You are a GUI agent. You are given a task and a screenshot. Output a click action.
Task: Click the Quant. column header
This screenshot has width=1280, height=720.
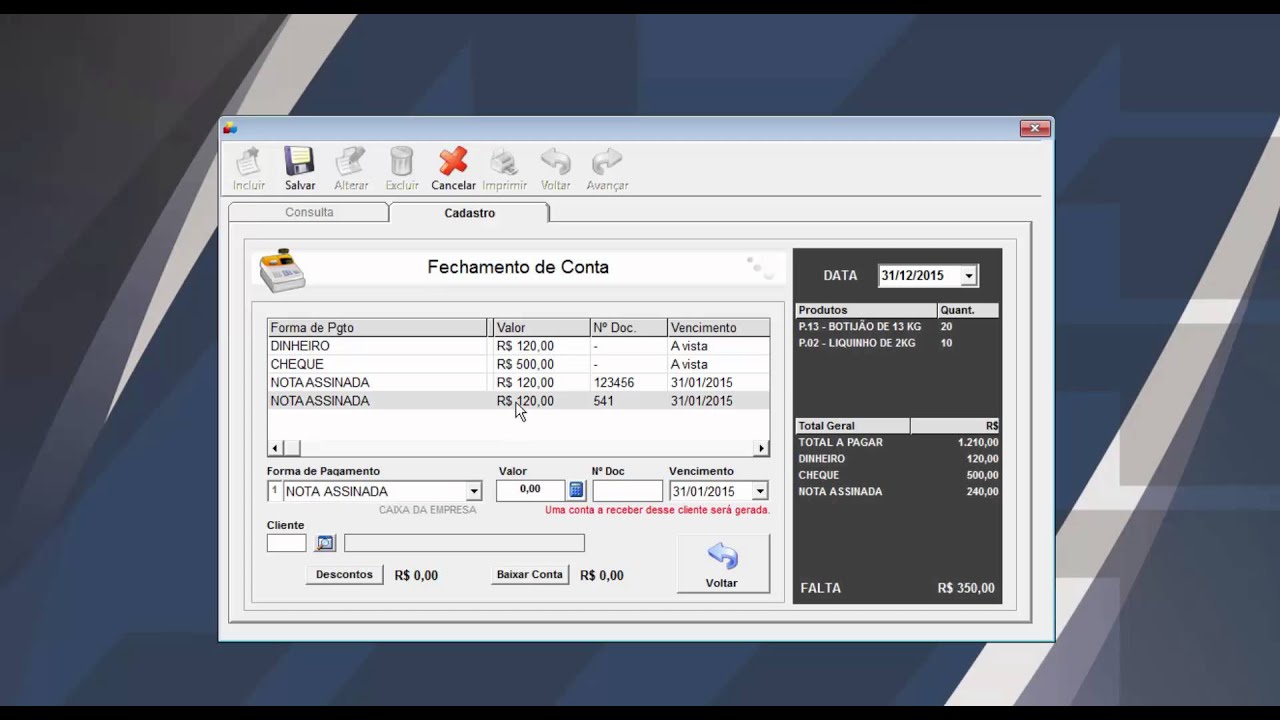[968, 310]
